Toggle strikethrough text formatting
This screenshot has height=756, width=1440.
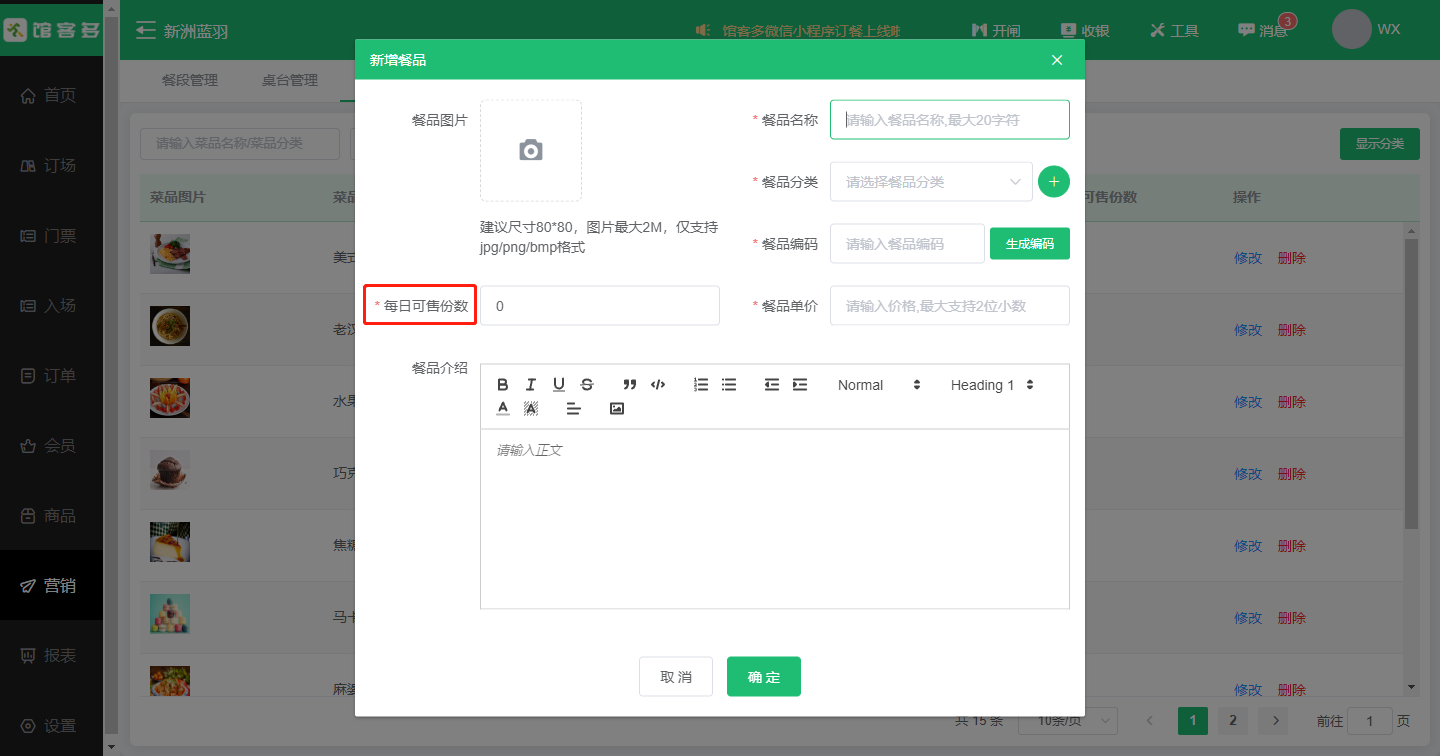pos(587,385)
